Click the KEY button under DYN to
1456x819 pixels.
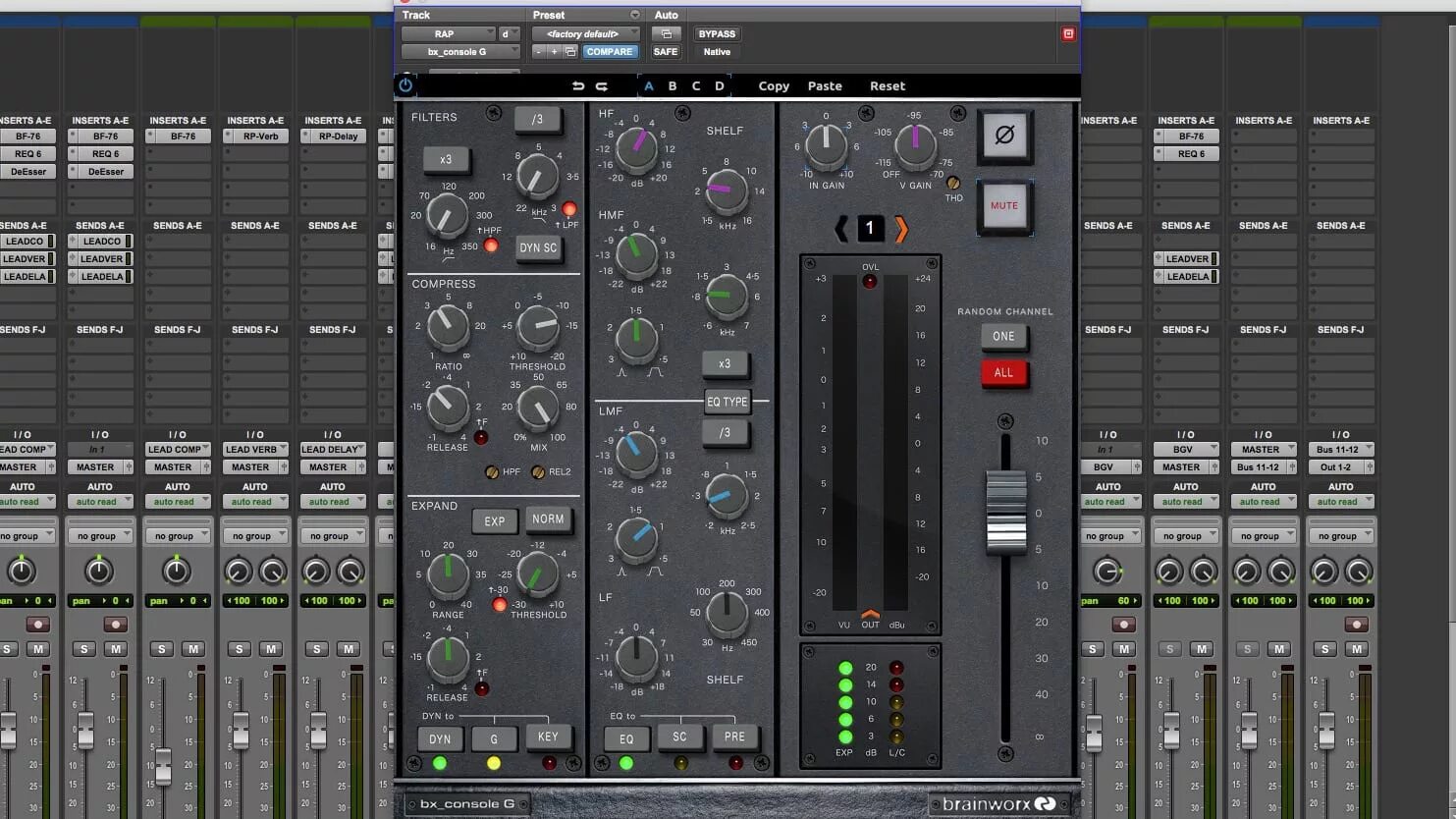coord(548,737)
